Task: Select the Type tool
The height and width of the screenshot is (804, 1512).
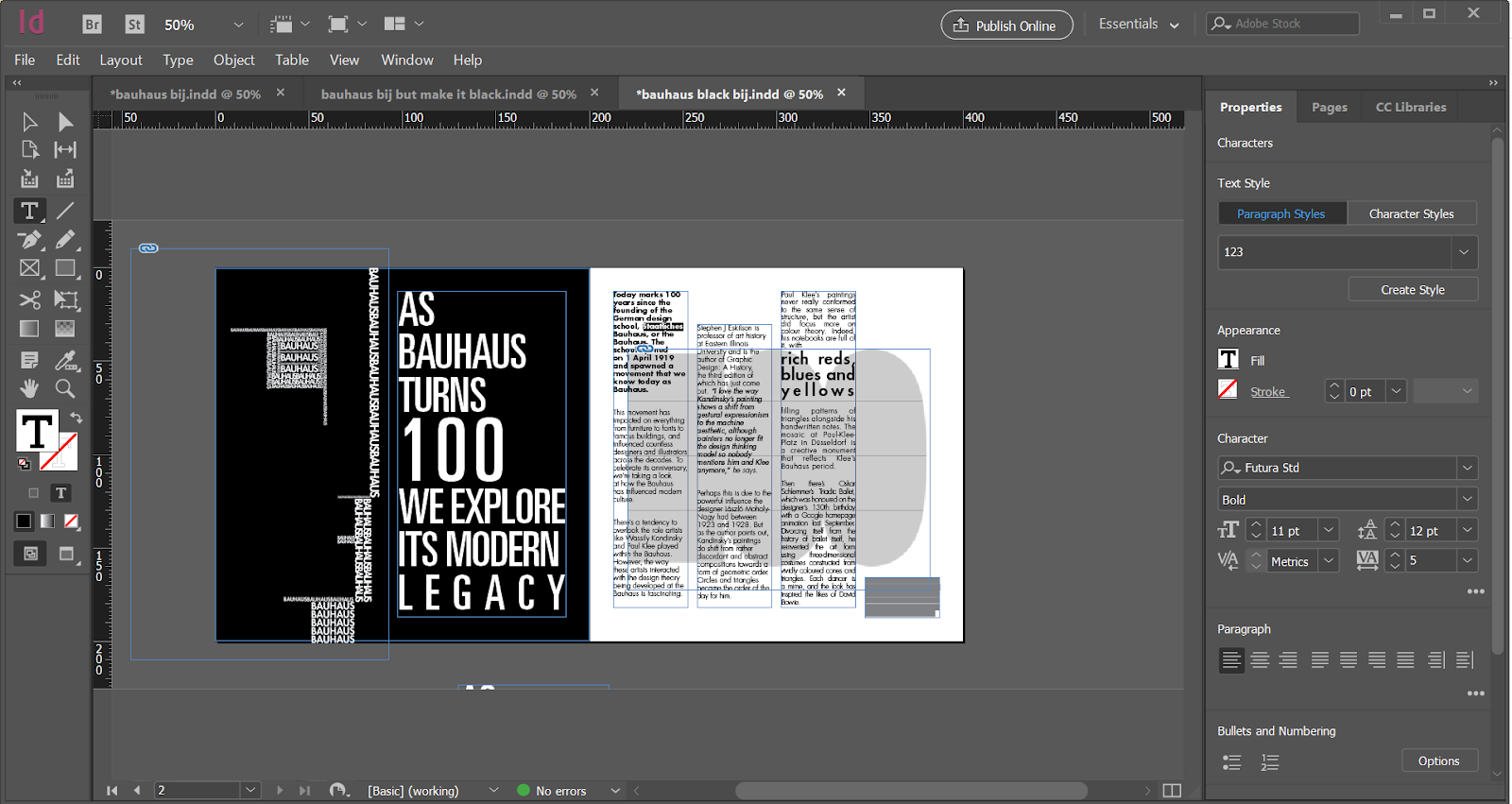Action: 30,211
